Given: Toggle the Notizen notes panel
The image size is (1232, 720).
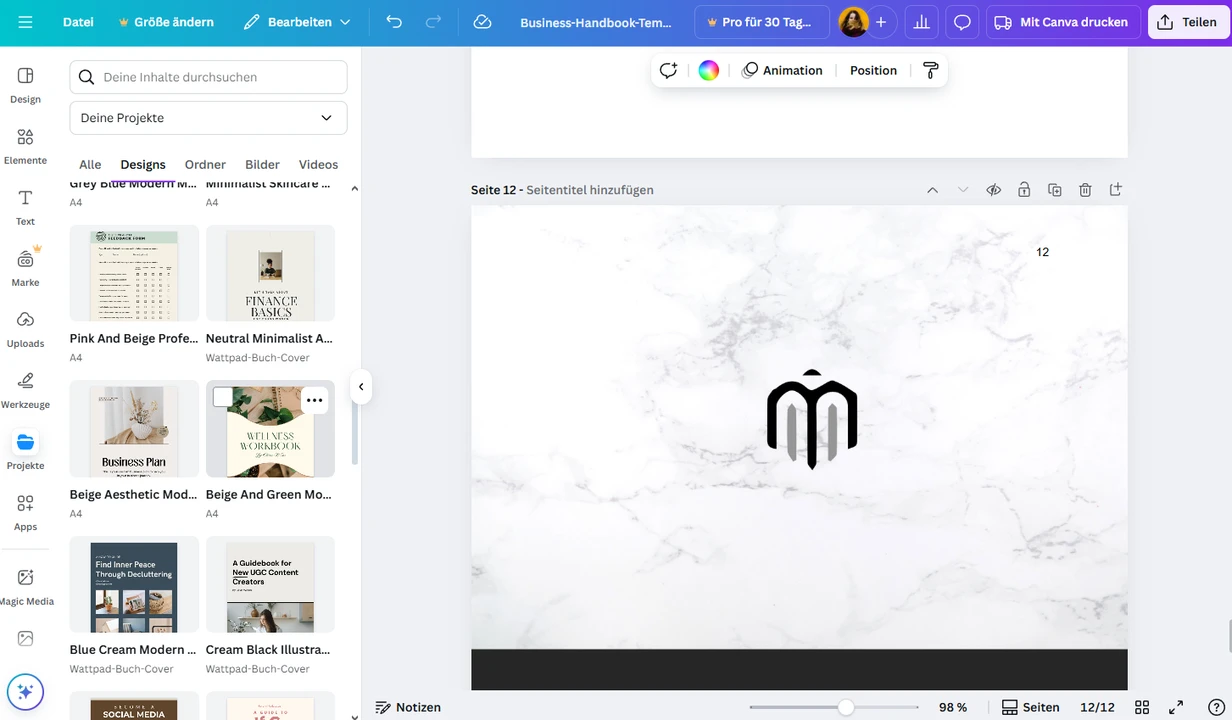Looking at the screenshot, I should tap(408, 707).
